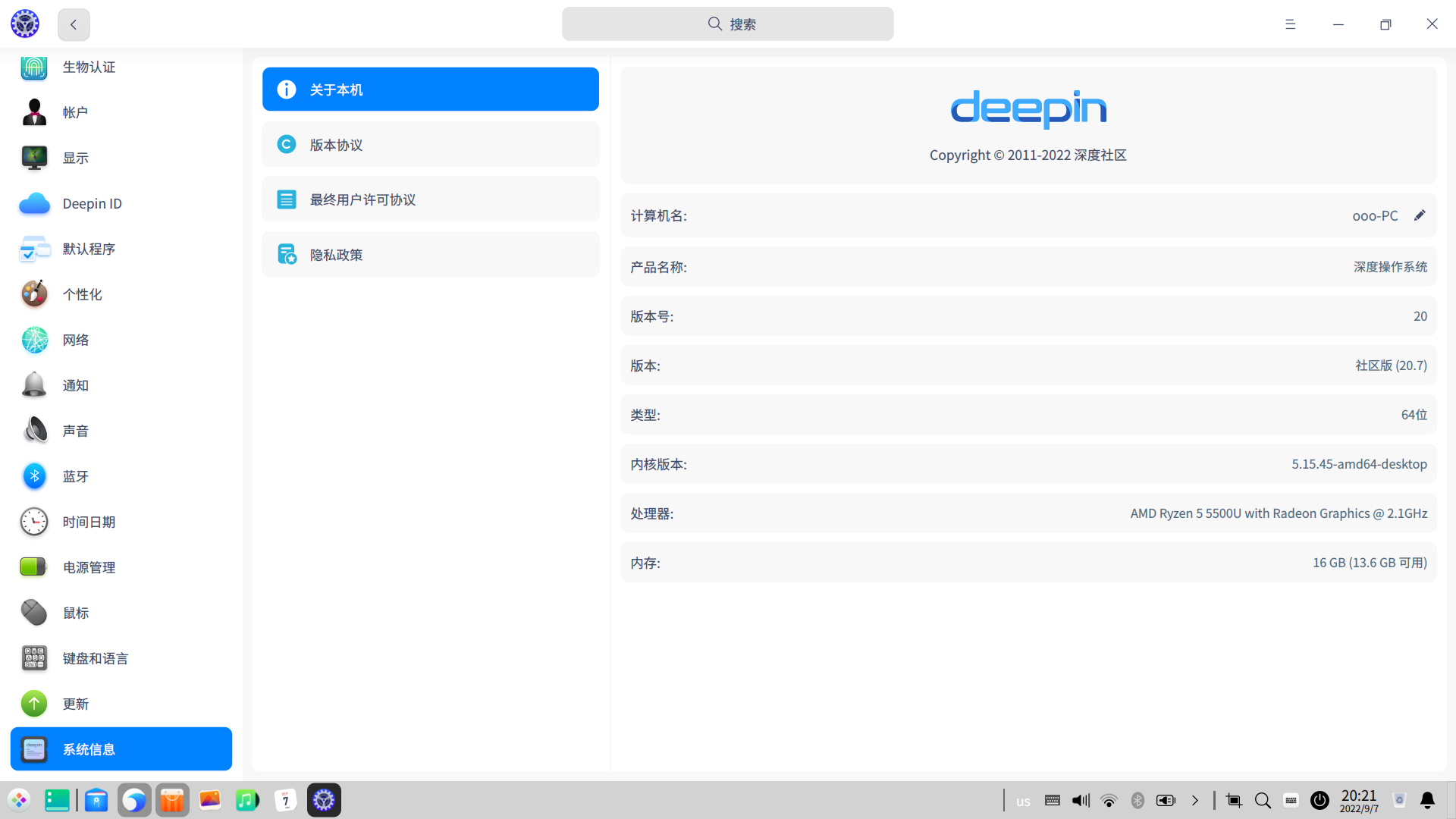Click the 搜索 search field at the top
The width and height of the screenshot is (1456, 819).
pyautogui.click(x=728, y=24)
